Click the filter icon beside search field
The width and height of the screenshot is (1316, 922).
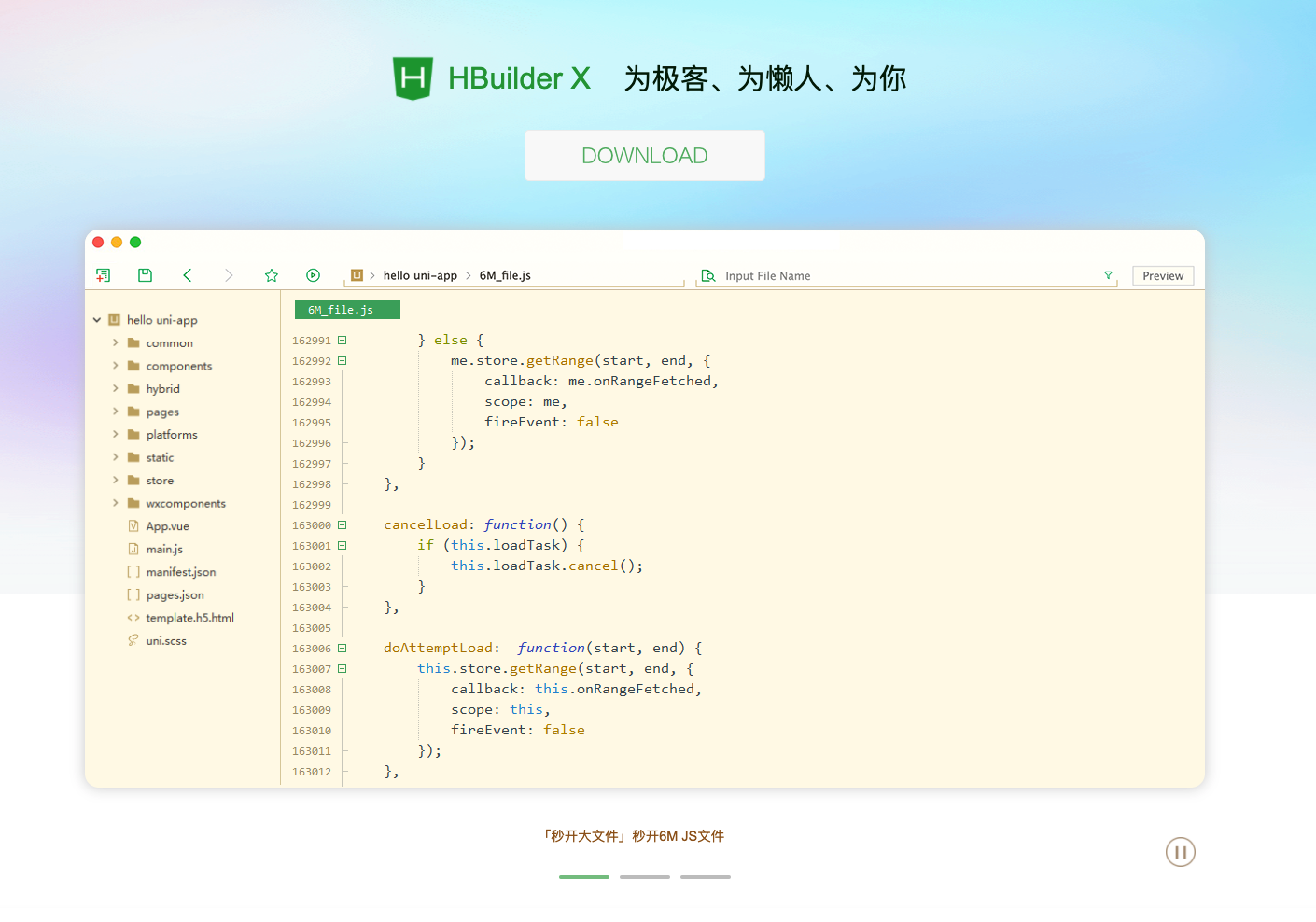[1108, 275]
